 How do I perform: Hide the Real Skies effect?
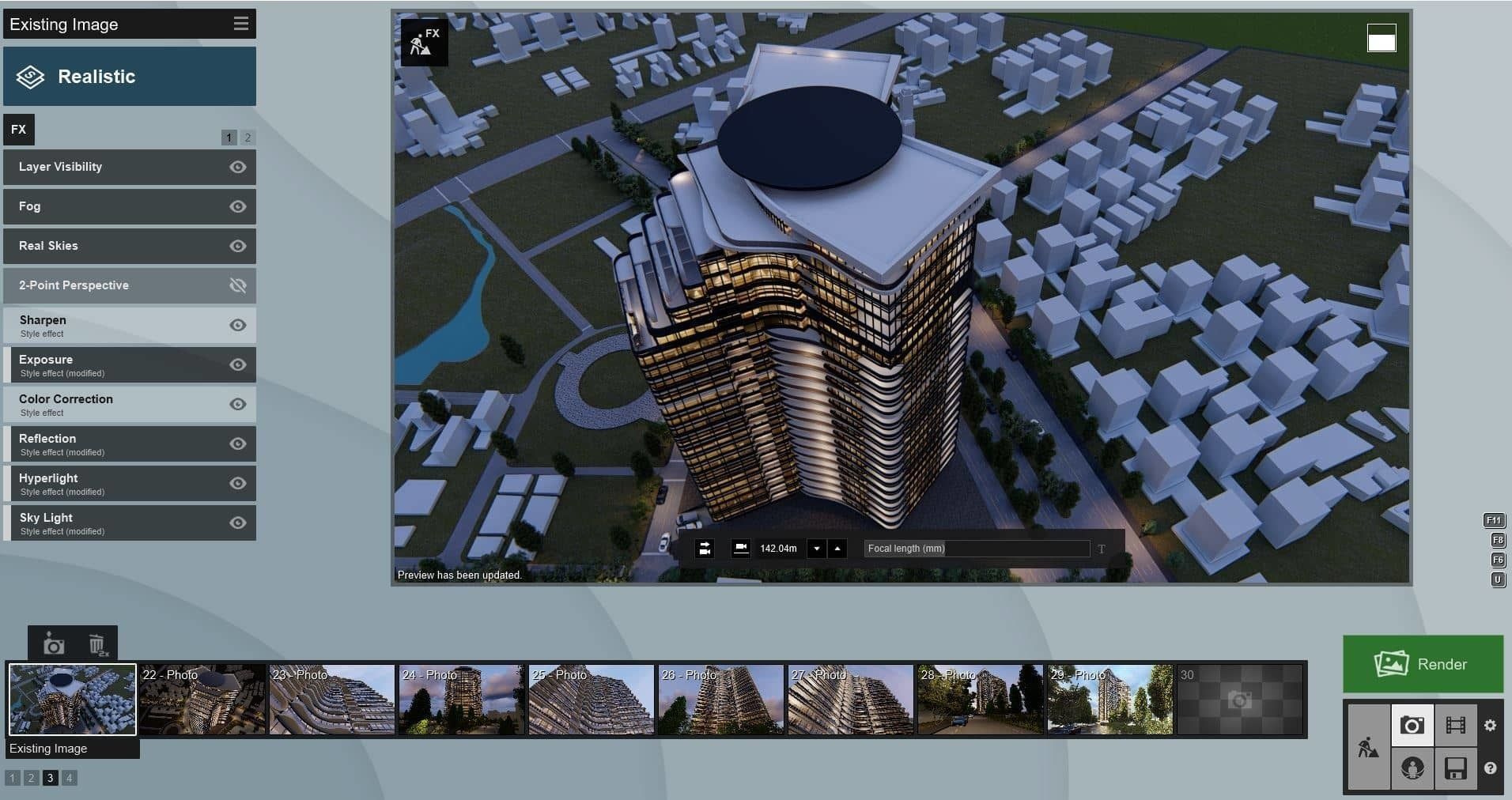(x=238, y=246)
